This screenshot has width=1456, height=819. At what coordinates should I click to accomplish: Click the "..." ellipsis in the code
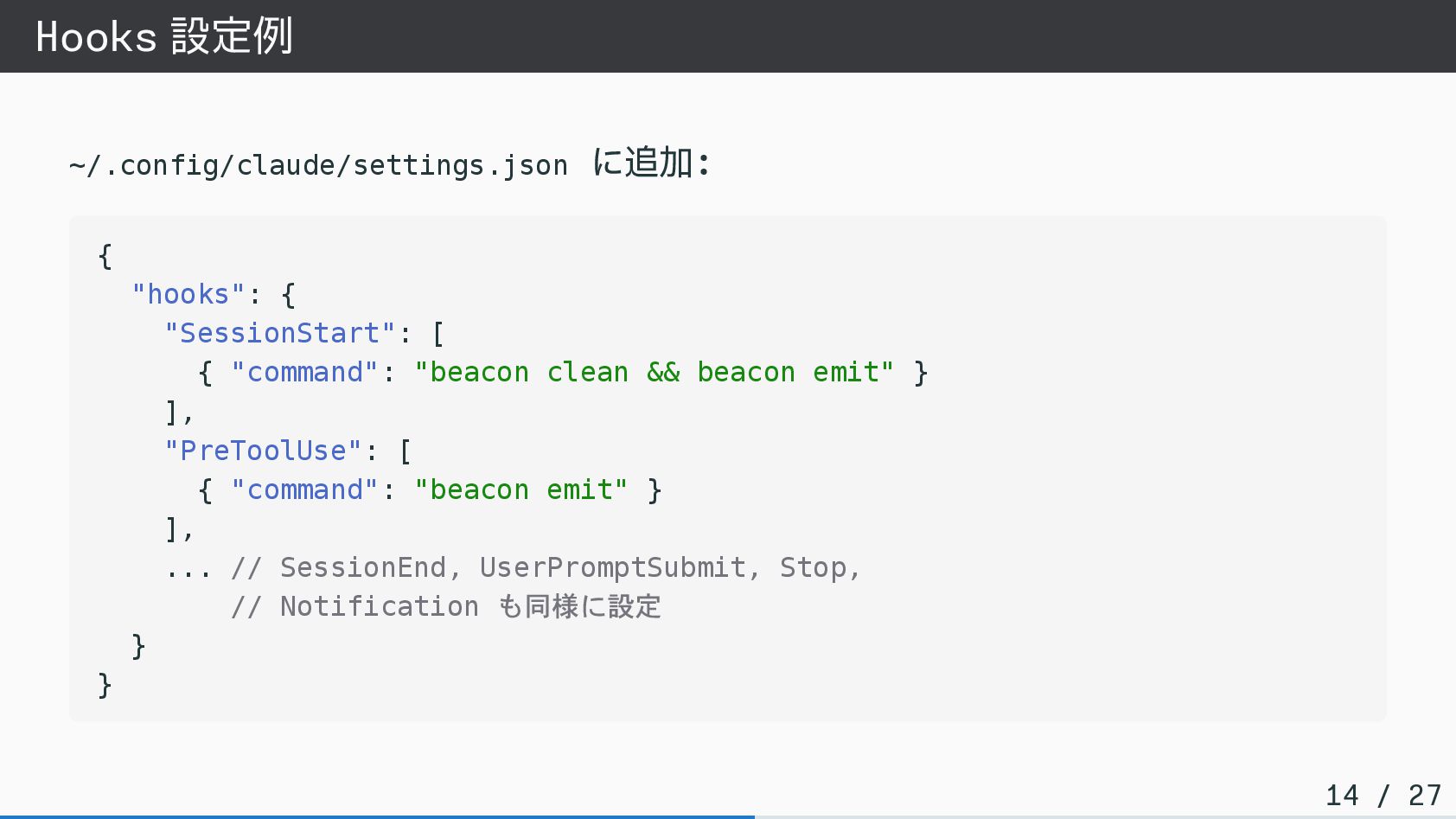[188, 568]
